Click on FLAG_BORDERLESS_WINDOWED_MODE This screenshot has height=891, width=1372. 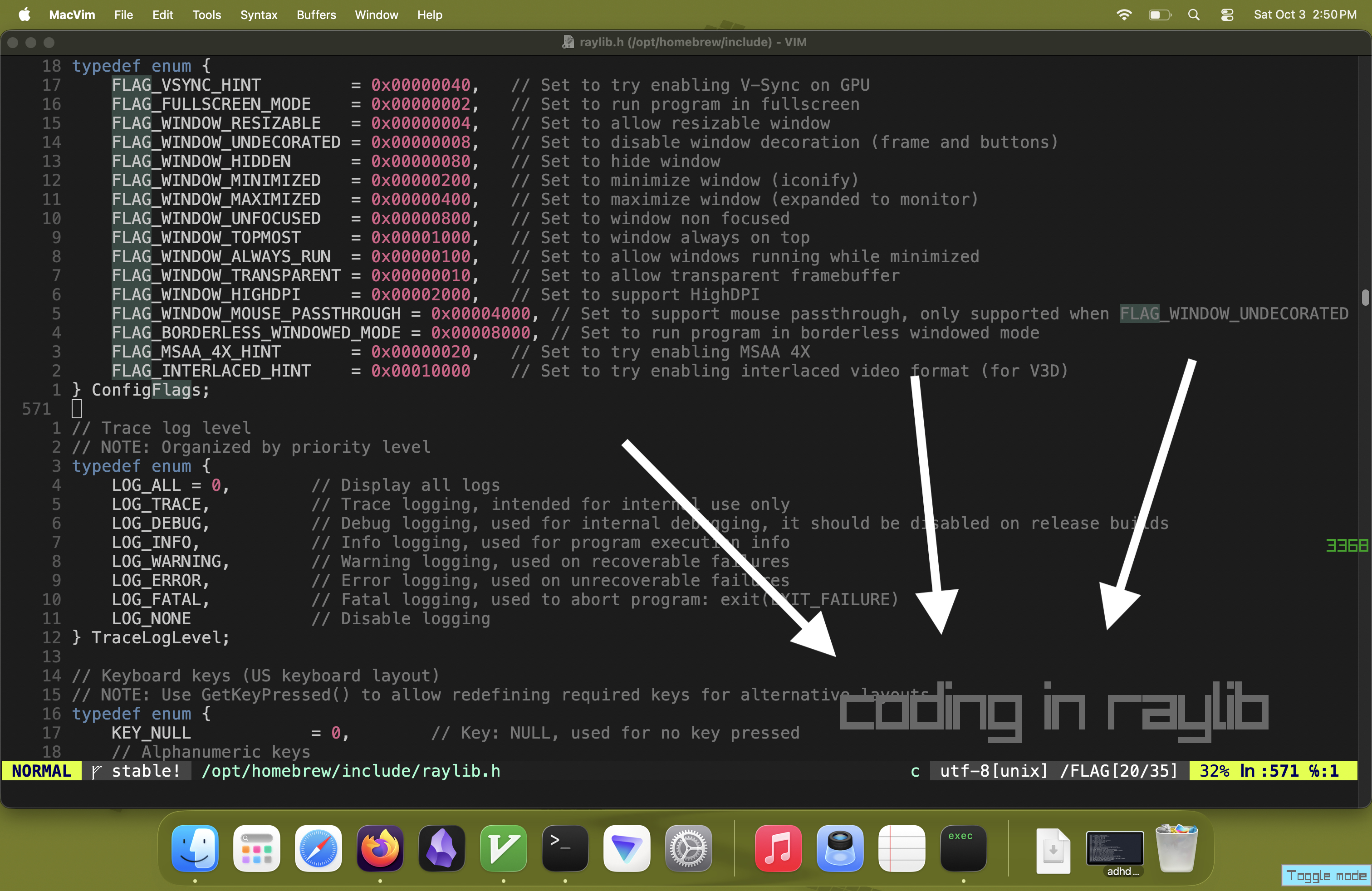(x=256, y=332)
